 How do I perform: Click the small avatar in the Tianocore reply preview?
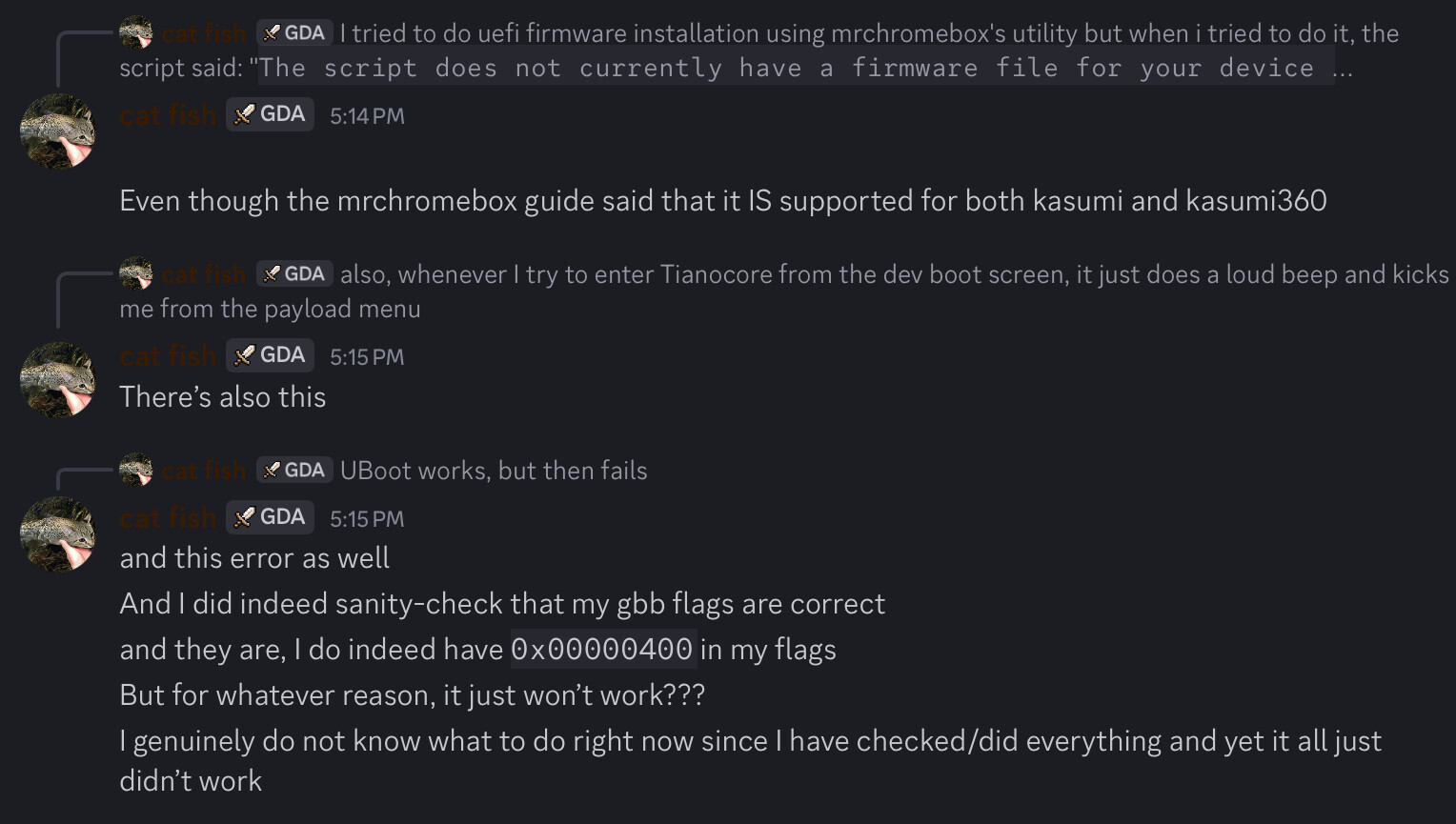click(136, 274)
